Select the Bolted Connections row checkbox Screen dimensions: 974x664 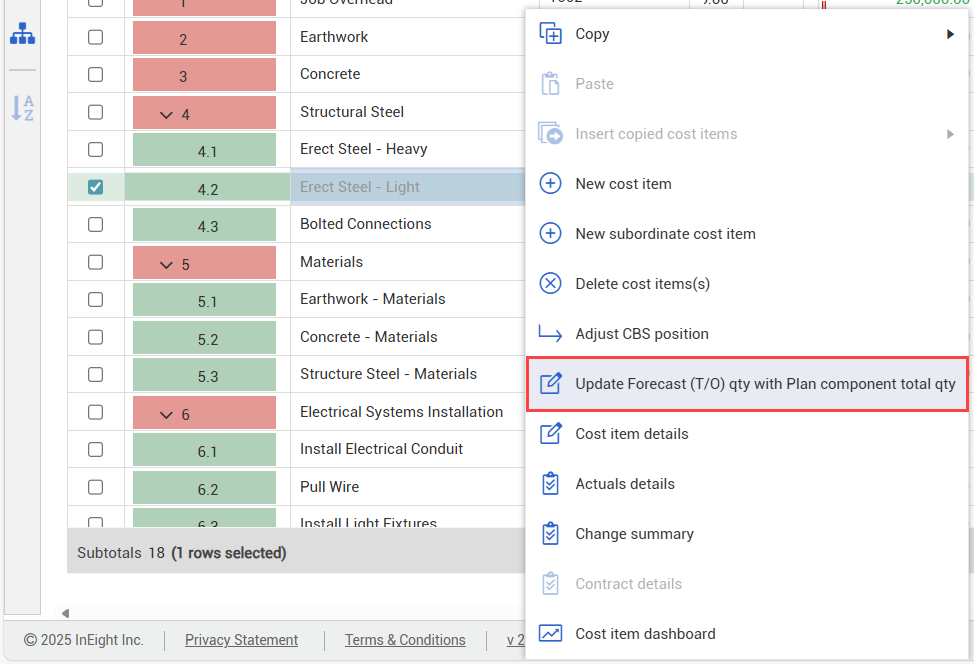(x=95, y=224)
